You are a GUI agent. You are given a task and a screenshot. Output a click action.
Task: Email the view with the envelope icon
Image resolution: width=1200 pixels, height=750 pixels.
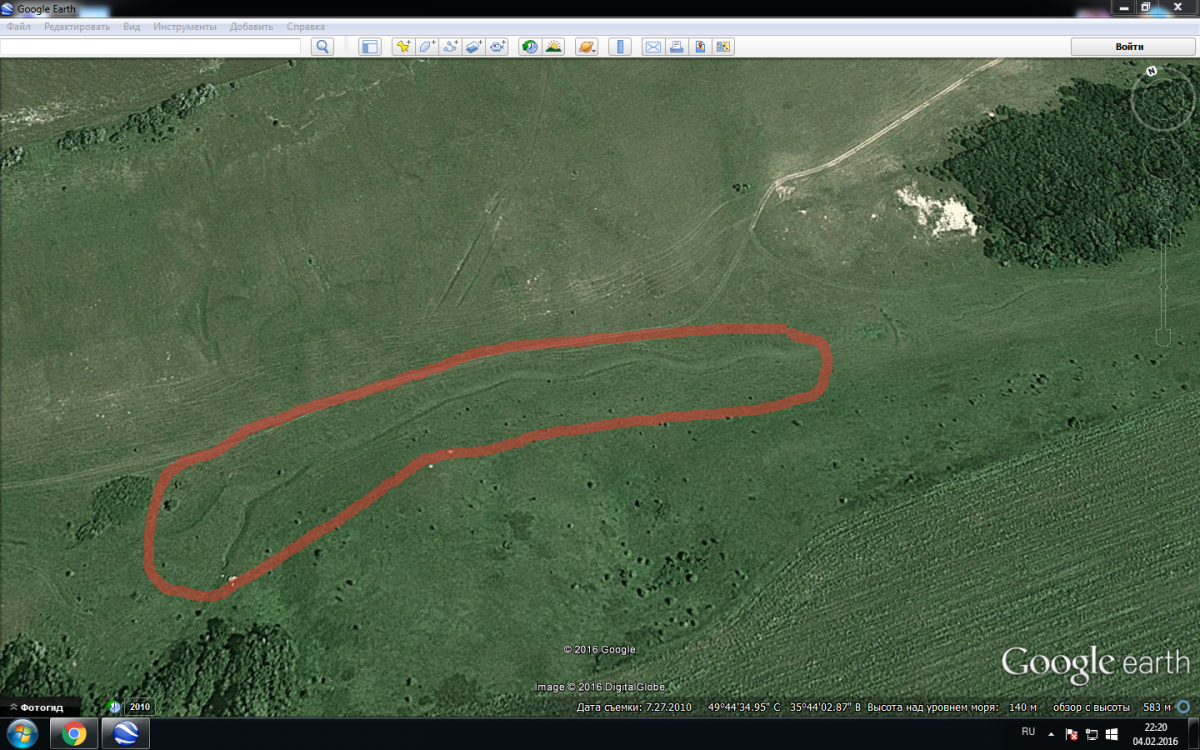[652, 46]
